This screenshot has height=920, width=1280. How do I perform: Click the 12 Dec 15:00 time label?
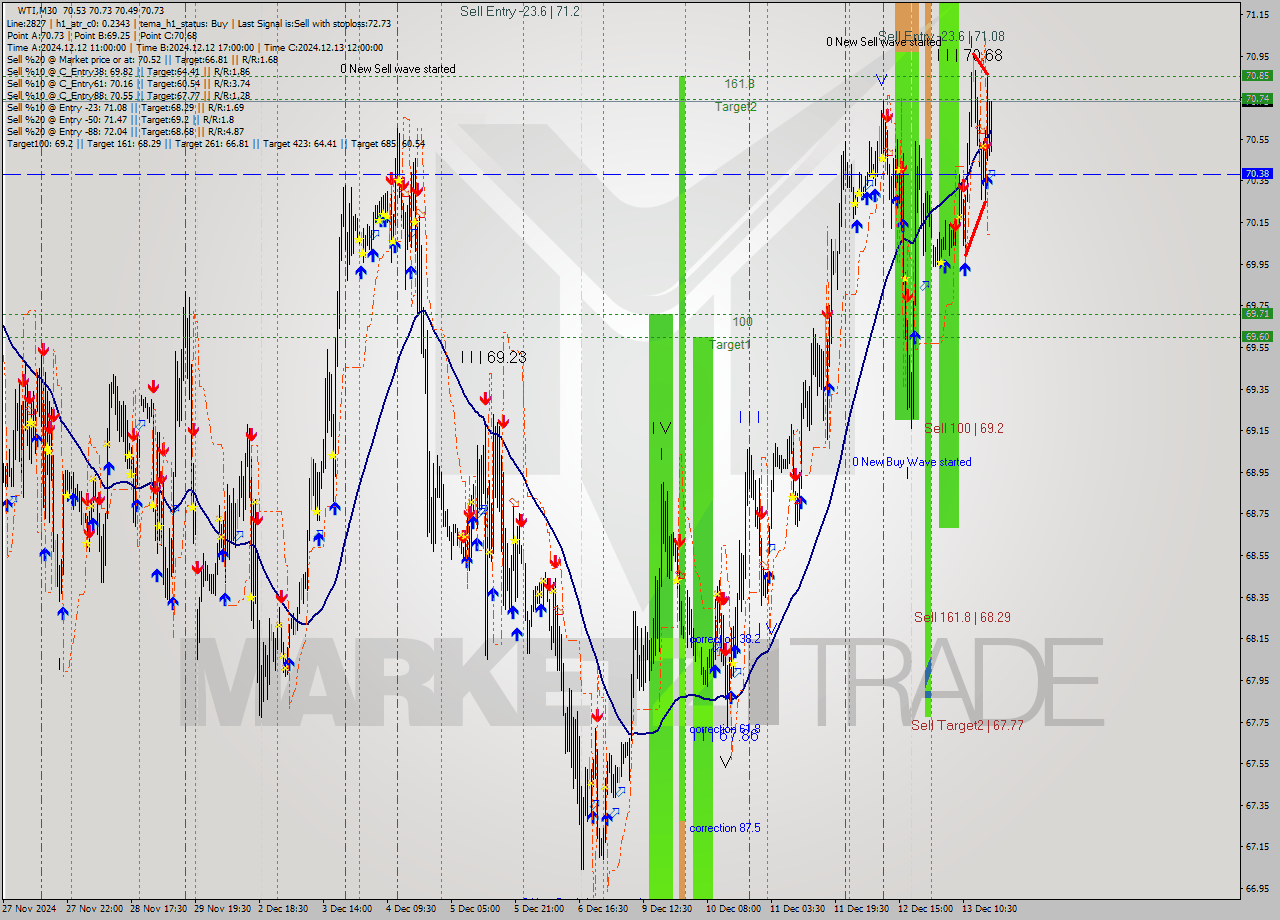click(x=925, y=909)
